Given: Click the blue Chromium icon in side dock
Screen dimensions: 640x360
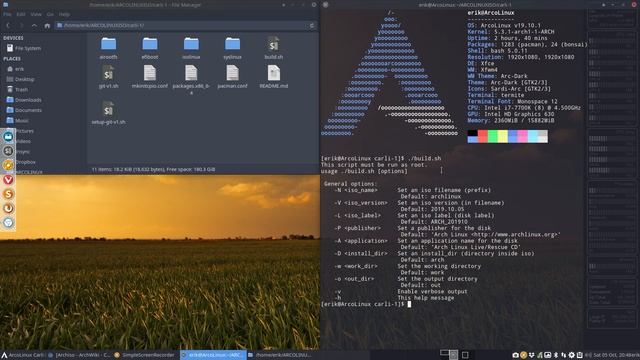Looking at the screenshot, I should pos(8,222).
